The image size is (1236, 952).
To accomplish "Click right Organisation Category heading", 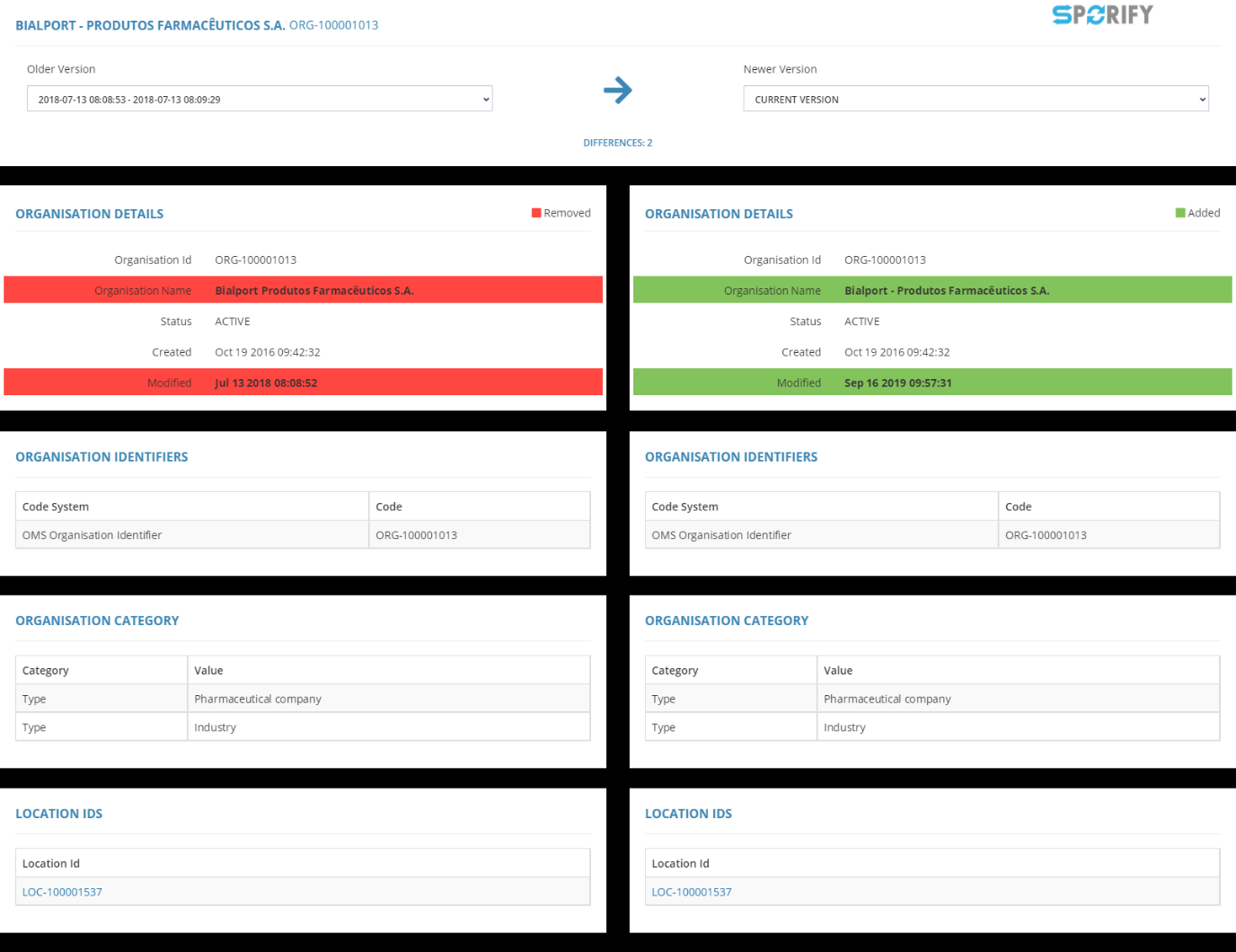I will 727,621.
